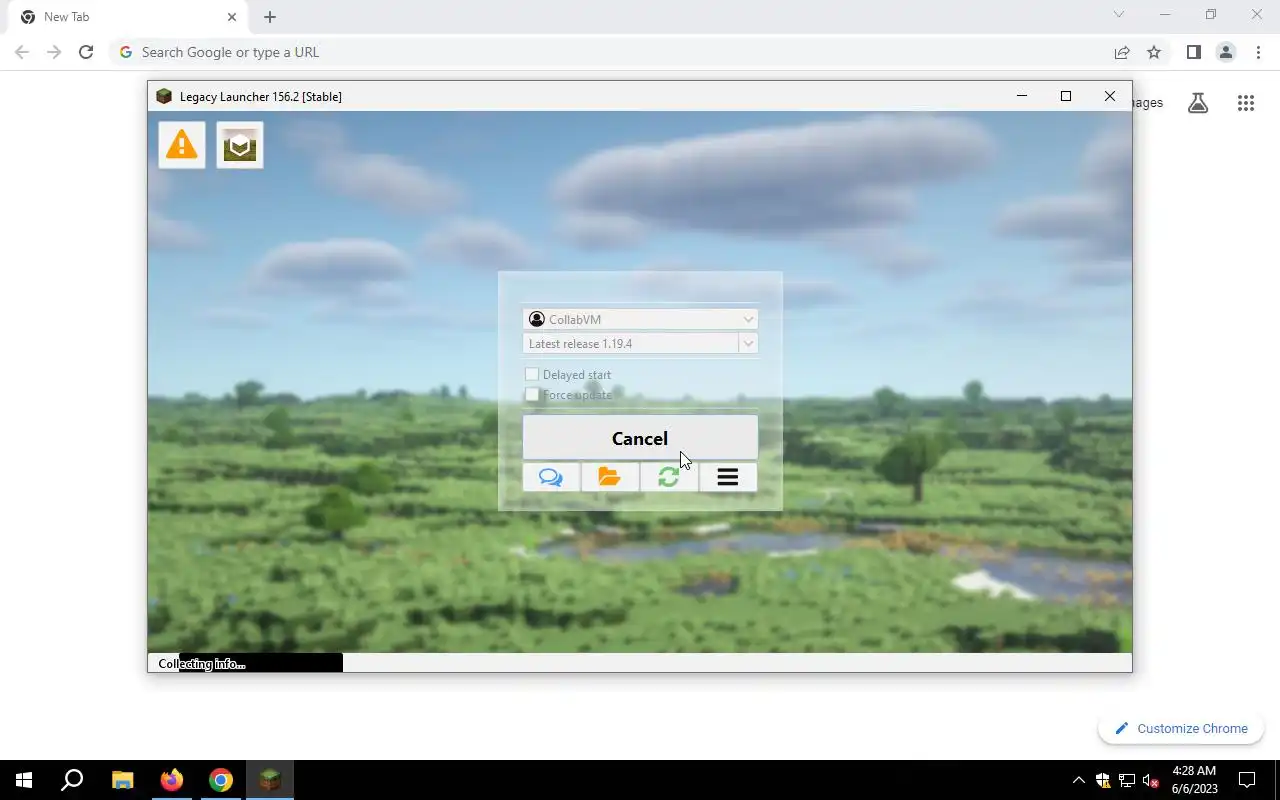Close the Legacy Launcher window
Image resolution: width=1280 pixels, height=800 pixels.
[1110, 96]
